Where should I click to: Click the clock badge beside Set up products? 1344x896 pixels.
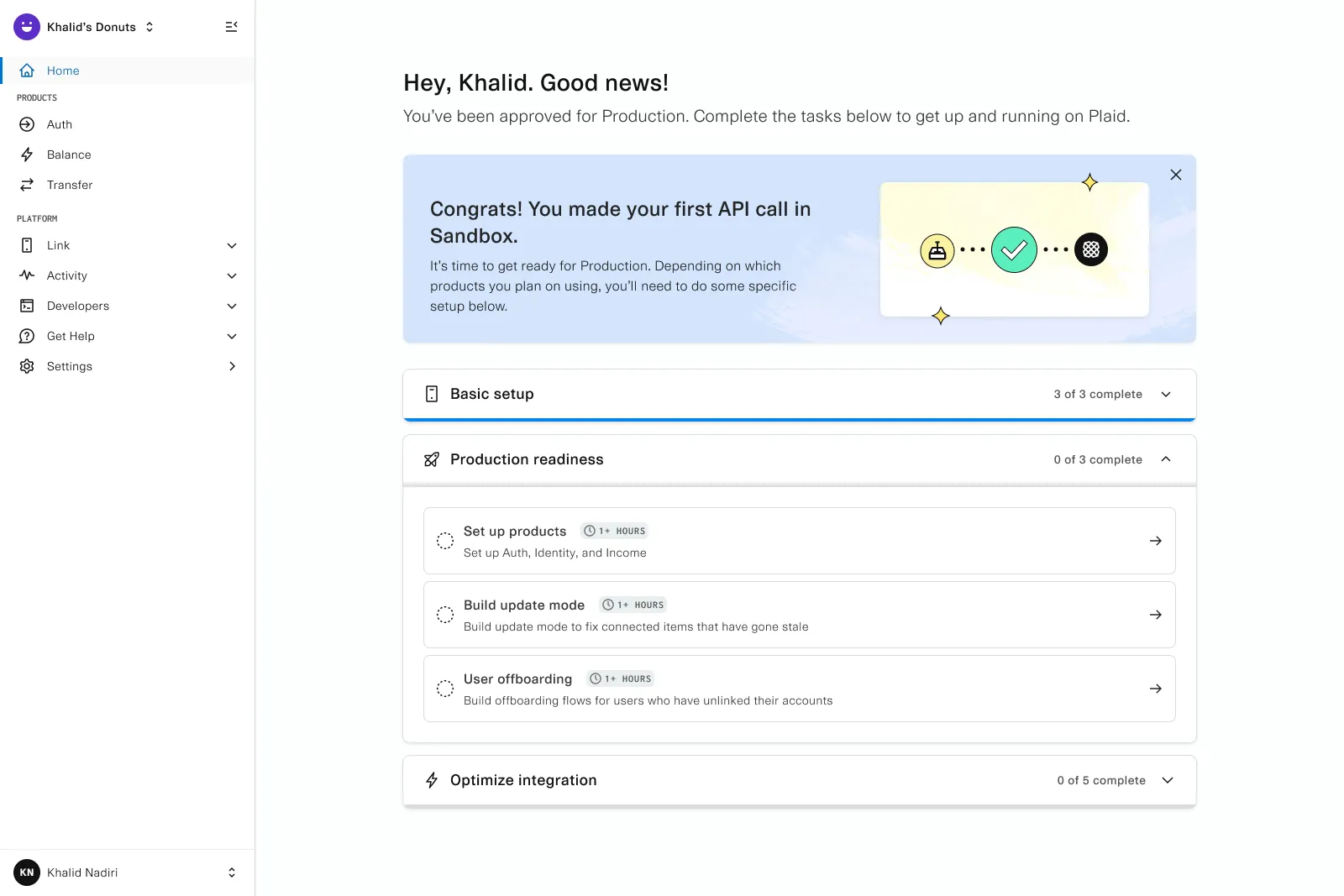(x=614, y=531)
